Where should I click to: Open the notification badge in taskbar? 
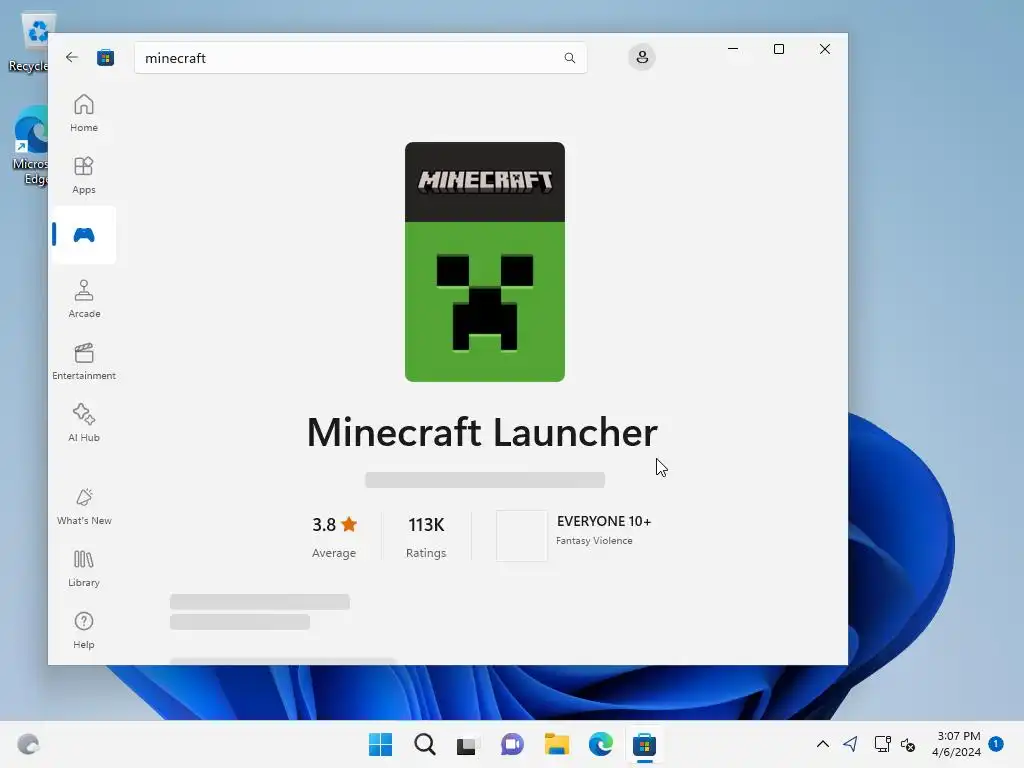[x=996, y=743]
